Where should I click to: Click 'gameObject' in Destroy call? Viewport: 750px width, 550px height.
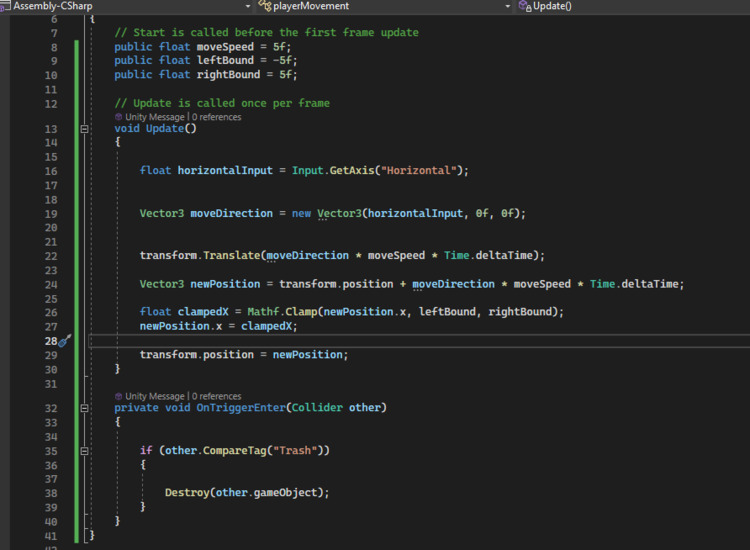tap(286, 493)
